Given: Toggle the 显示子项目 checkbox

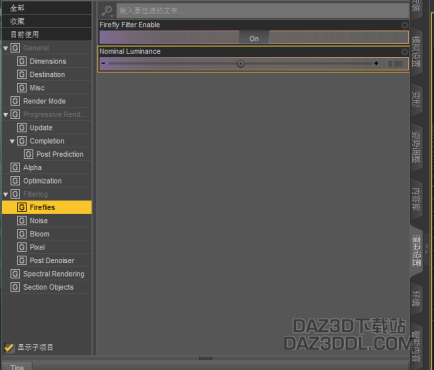Looking at the screenshot, I should coord(9,348).
